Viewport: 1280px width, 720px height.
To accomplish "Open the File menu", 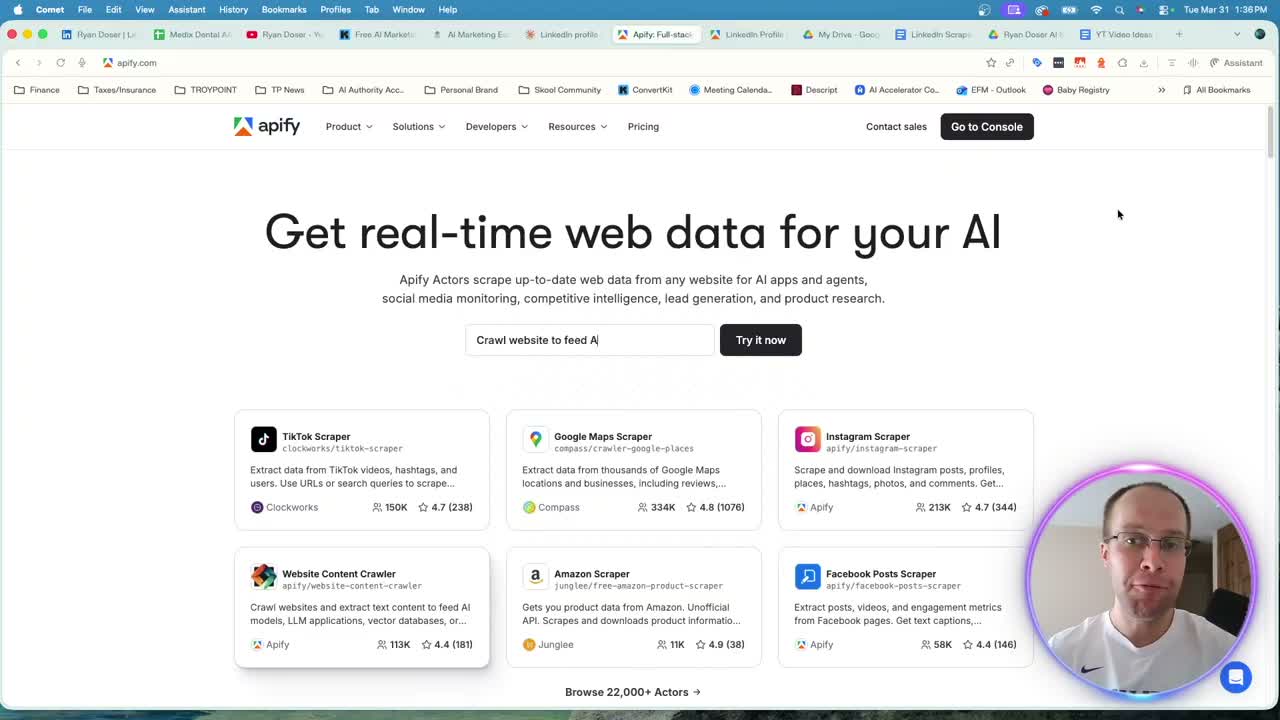I will [x=85, y=10].
